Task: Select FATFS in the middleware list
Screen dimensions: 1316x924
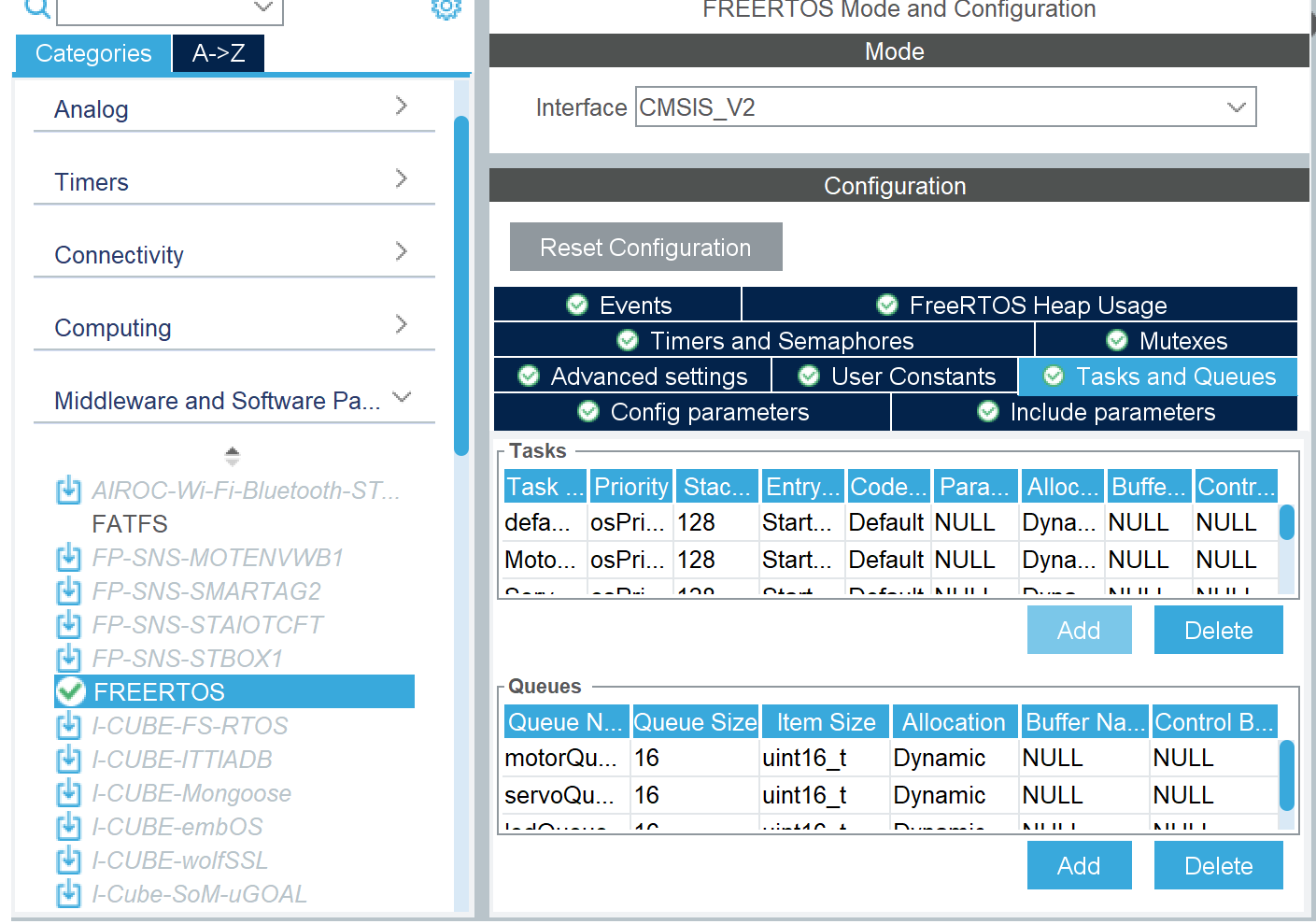Action: (x=130, y=523)
